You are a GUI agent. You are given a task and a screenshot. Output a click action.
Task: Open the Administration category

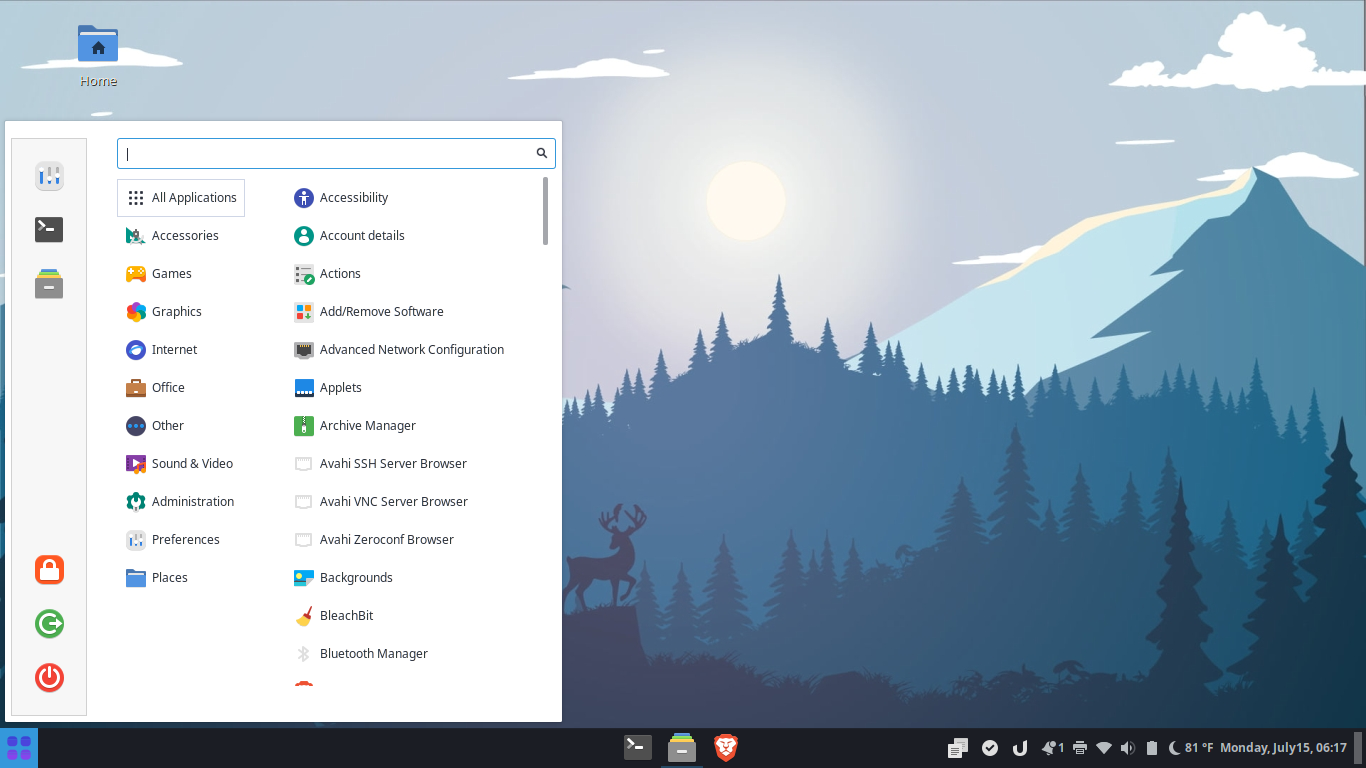tap(181, 502)
